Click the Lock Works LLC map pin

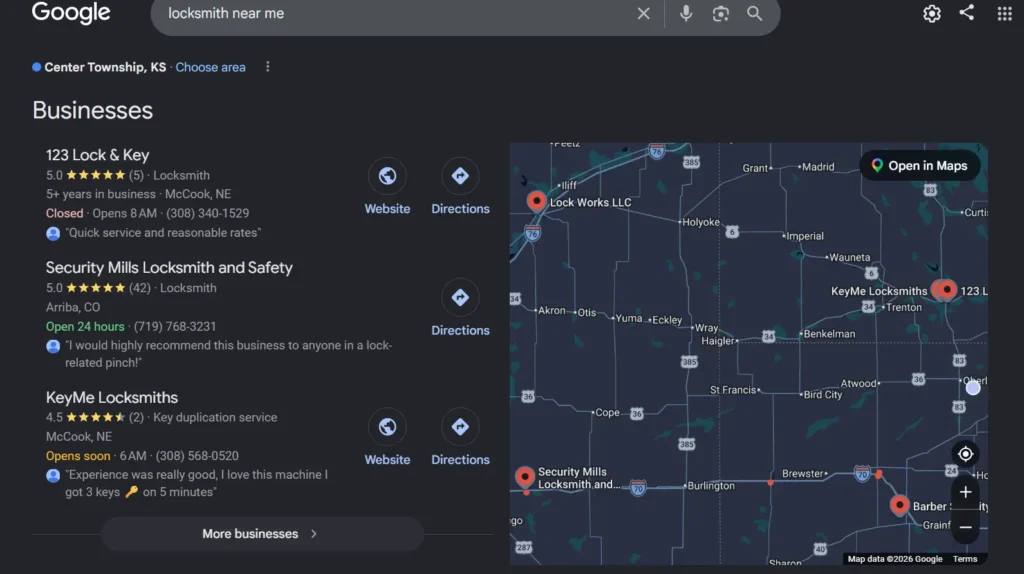tap(536, 200)
